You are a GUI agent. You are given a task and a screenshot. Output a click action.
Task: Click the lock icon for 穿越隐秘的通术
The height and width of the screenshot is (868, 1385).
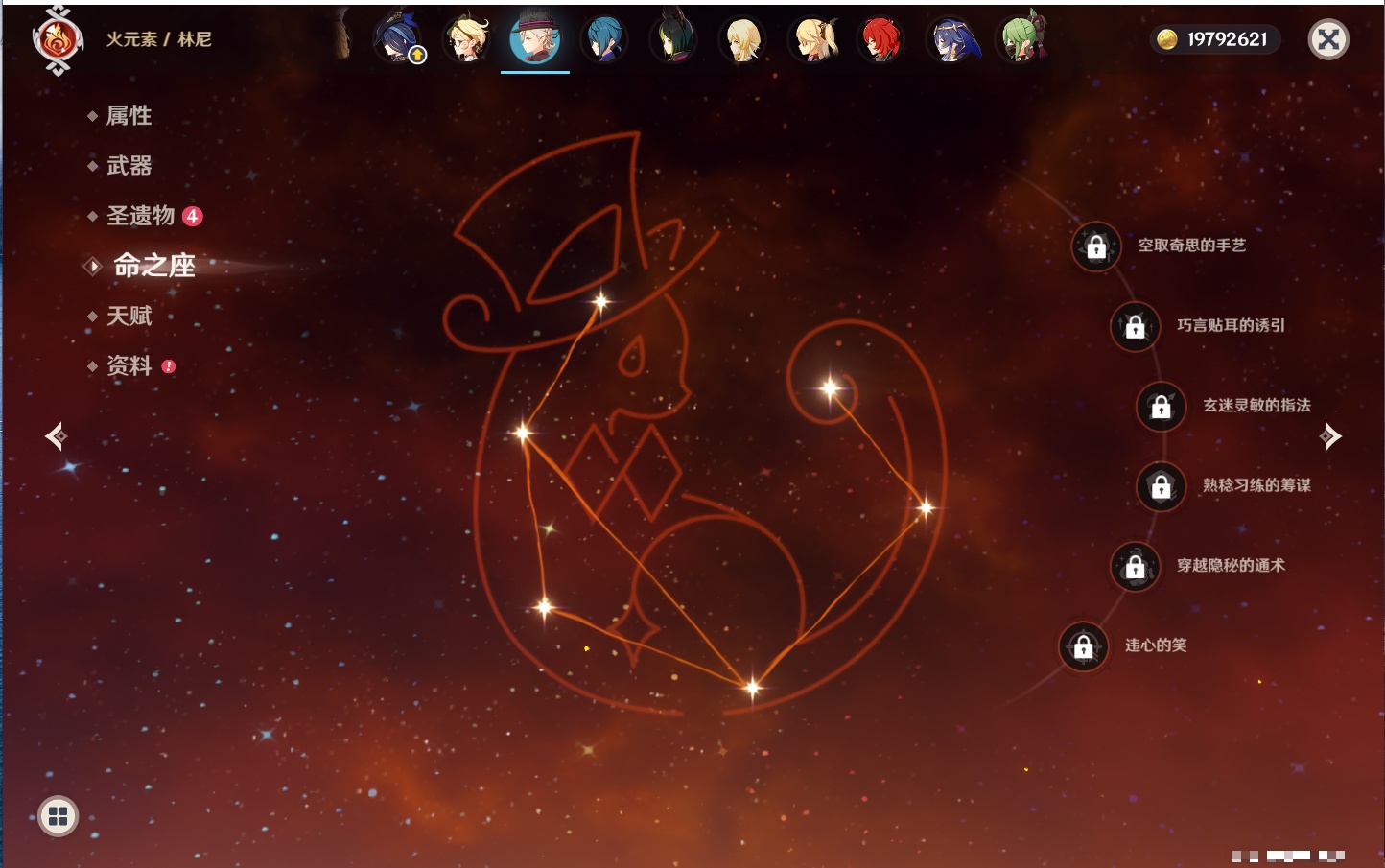pos(1136,567)
